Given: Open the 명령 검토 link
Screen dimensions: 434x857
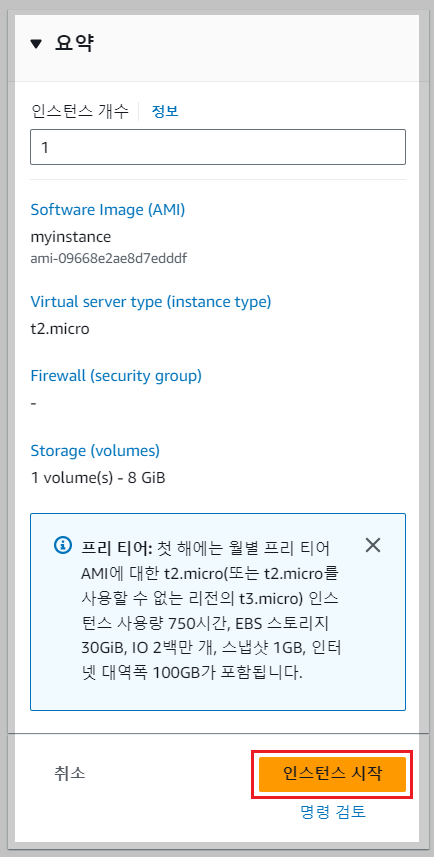Looking at the screenshot, I should 332,812.
